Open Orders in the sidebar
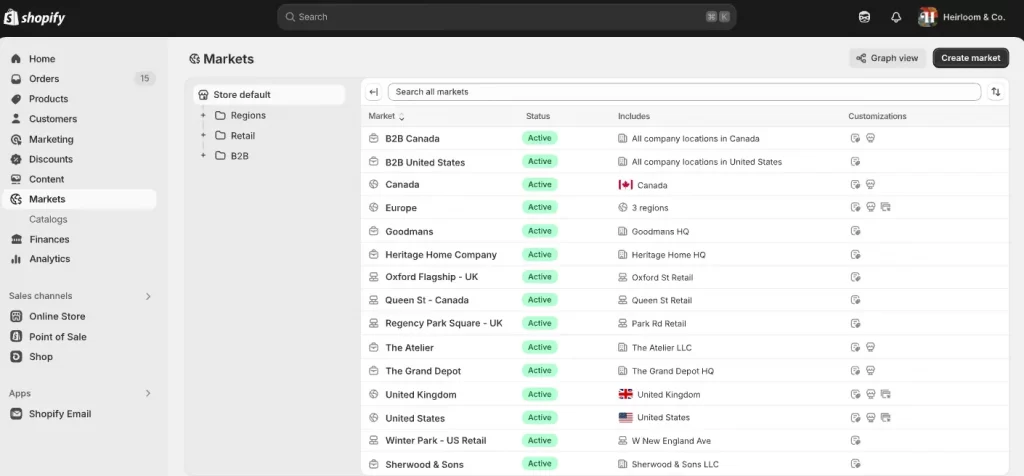 44,79
